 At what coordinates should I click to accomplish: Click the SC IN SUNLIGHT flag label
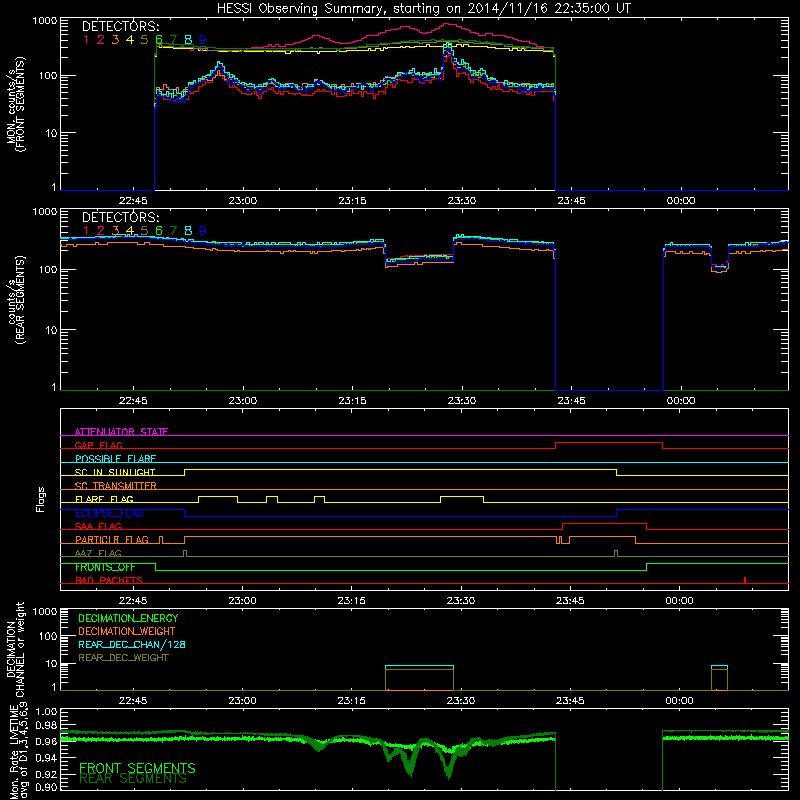point(115,472)
